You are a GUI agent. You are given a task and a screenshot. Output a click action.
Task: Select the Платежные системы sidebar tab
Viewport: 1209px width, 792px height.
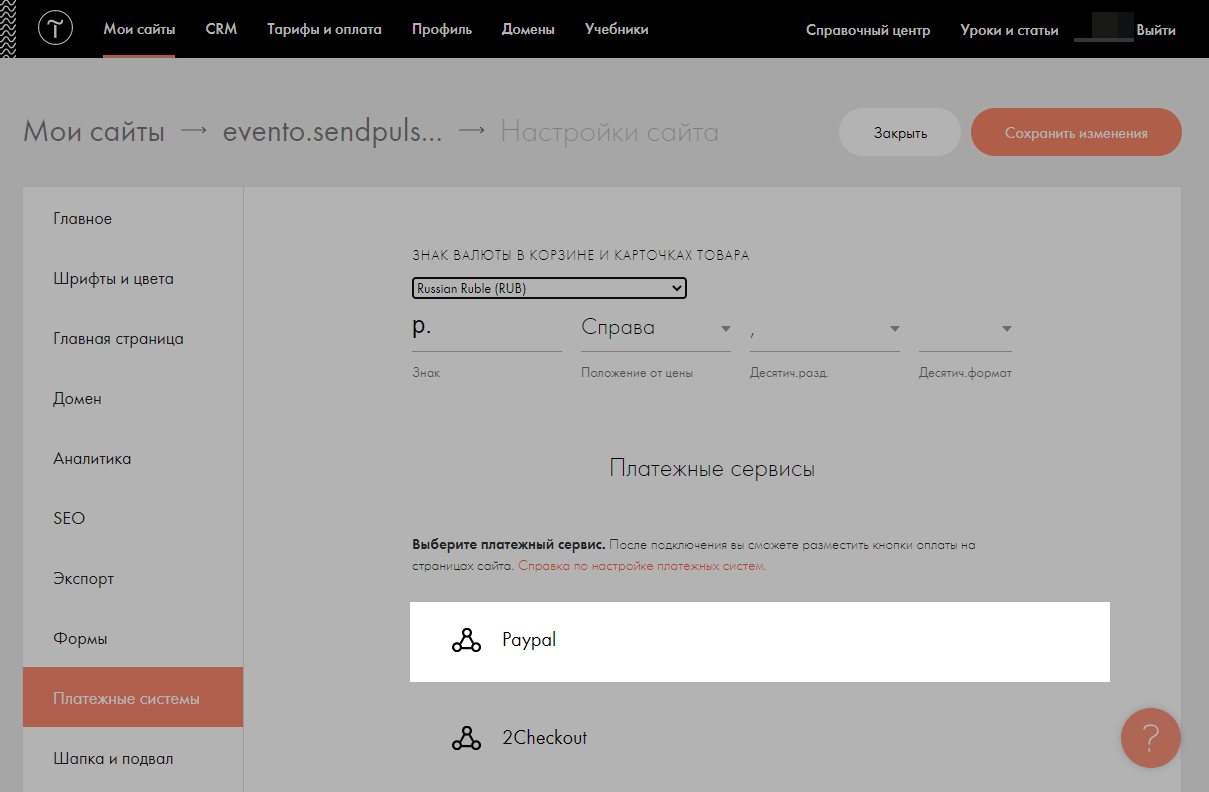pyautogui.click(x=133, y=698)
